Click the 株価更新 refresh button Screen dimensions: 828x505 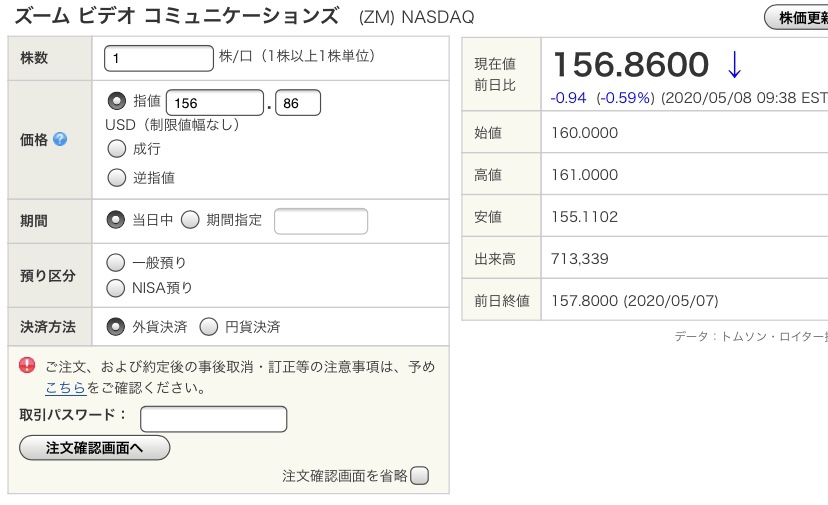(x=796, y=17)
